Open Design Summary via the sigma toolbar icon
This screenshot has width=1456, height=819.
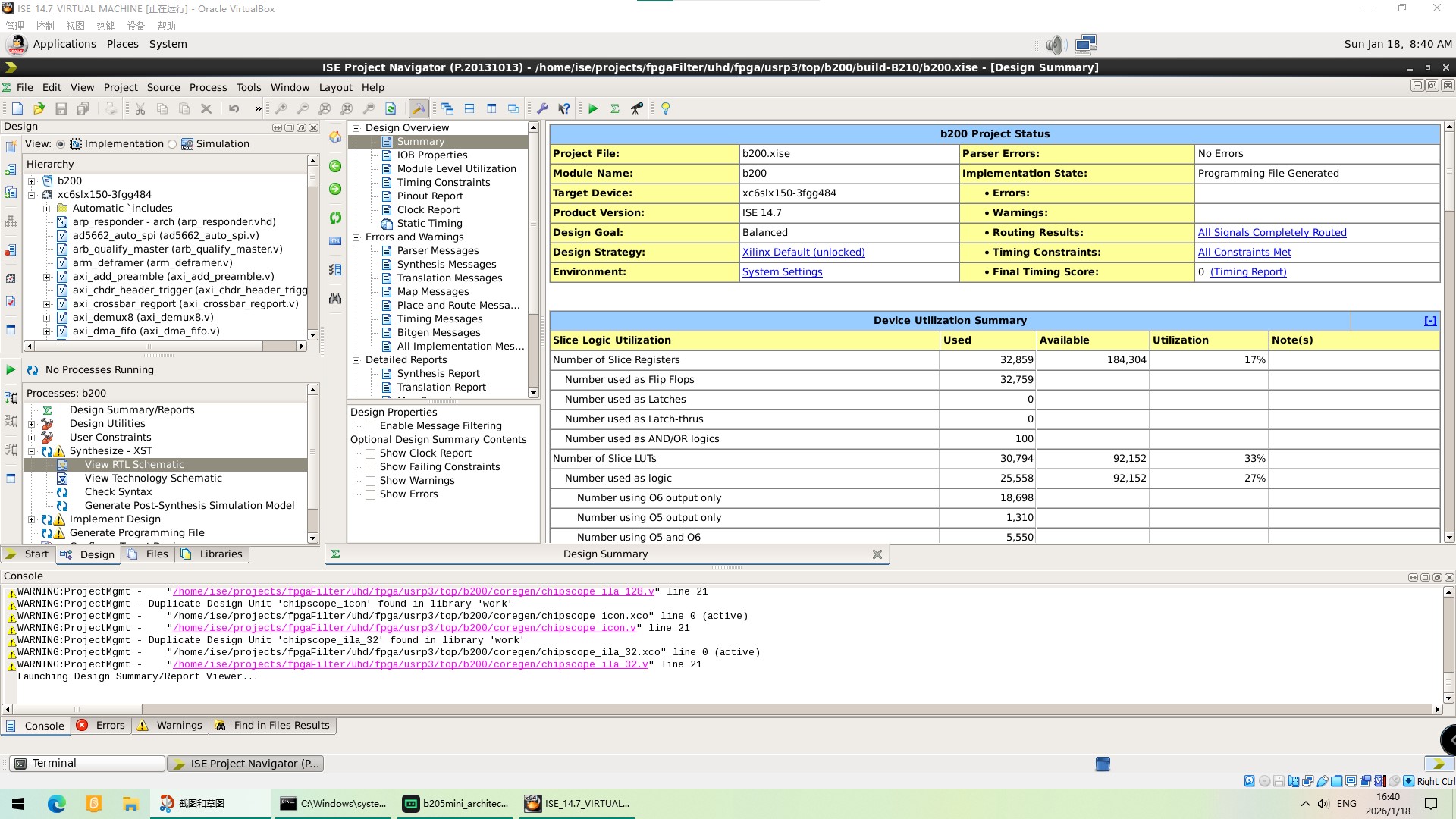pyautogui.click(x=615, y=108)
